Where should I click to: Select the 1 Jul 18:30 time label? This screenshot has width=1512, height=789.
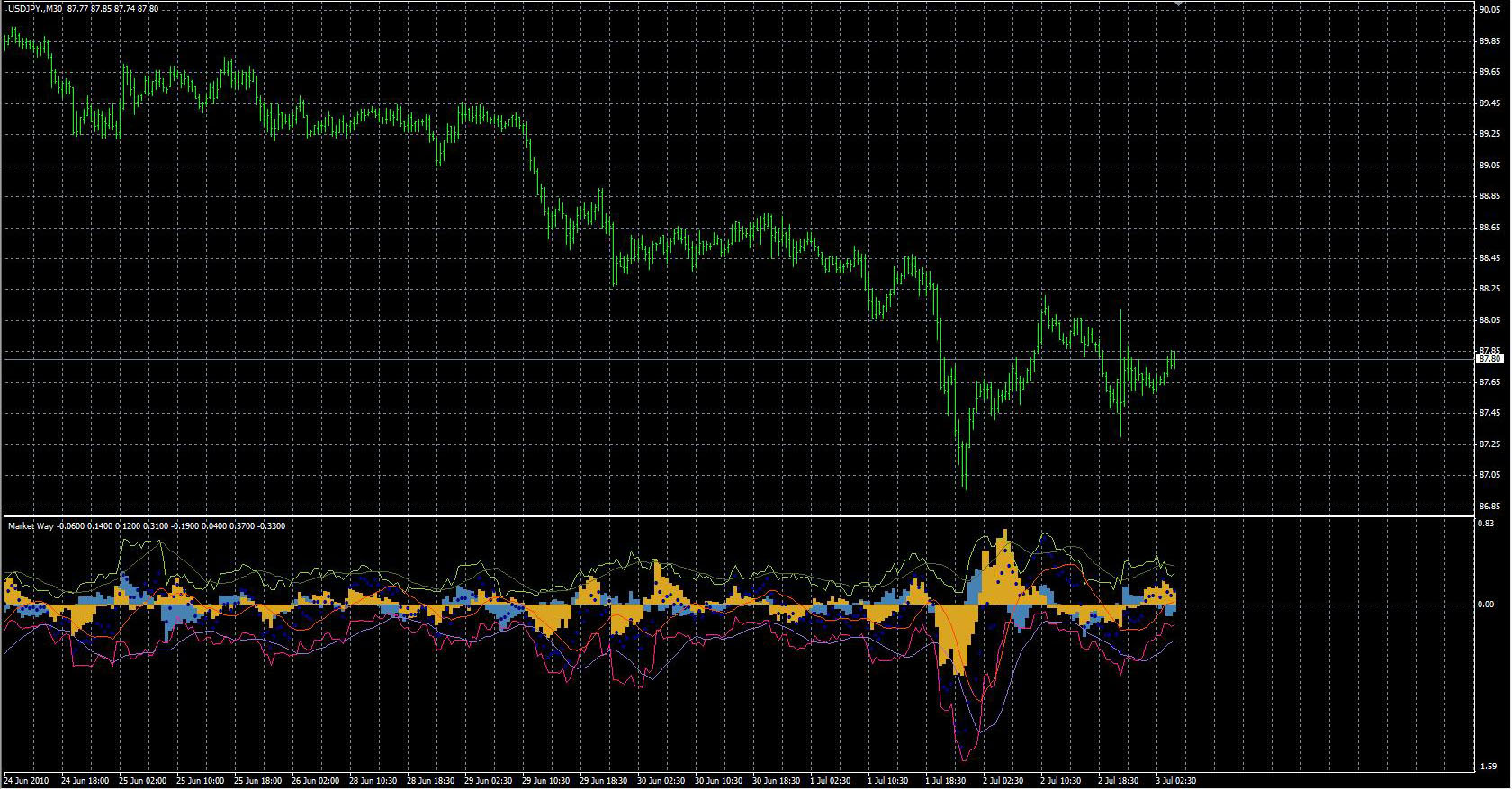[x=947, y=781]
